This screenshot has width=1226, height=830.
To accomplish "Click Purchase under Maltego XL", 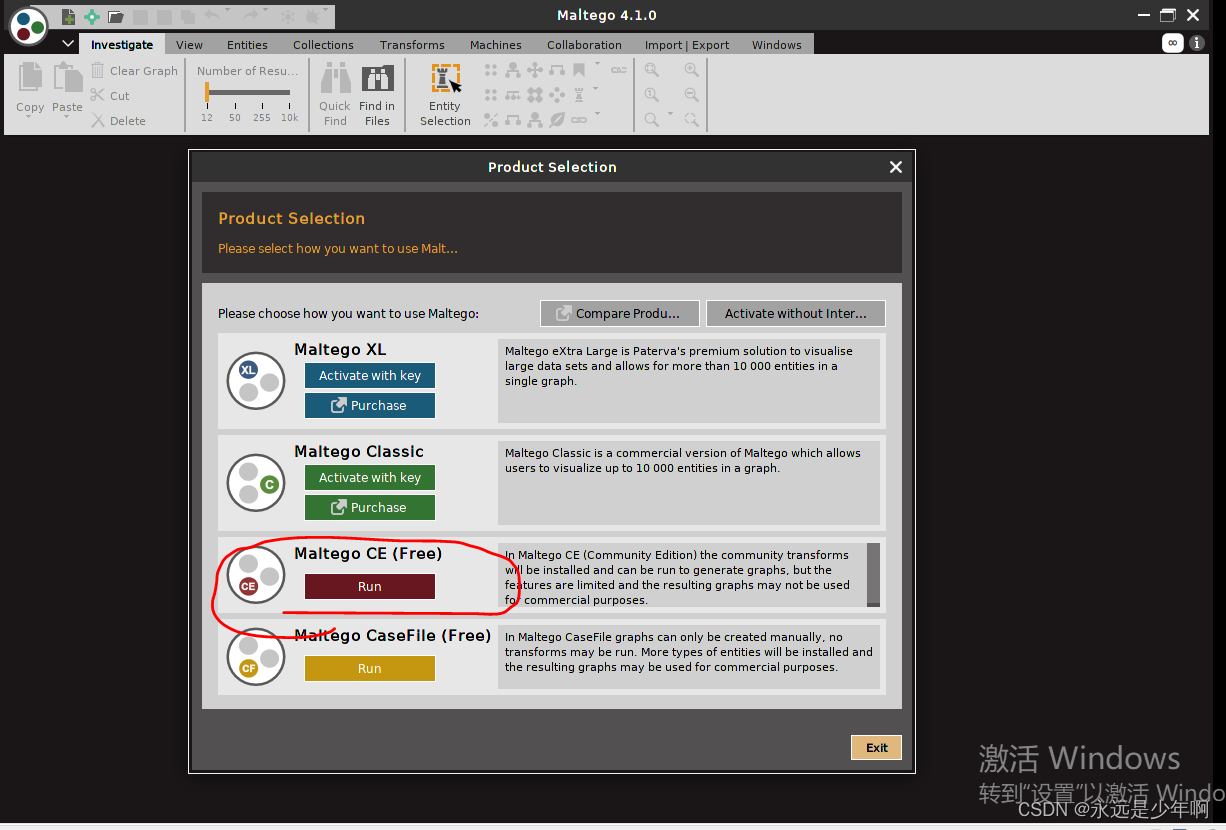I will click(x=370, y=406).
